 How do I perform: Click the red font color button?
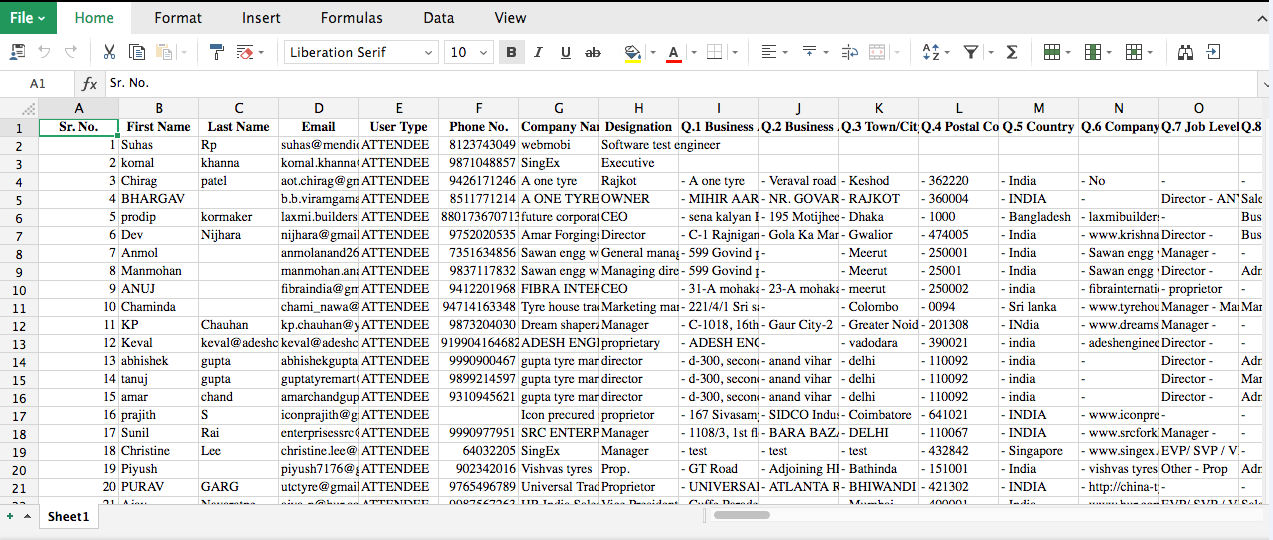coord(673,52)
